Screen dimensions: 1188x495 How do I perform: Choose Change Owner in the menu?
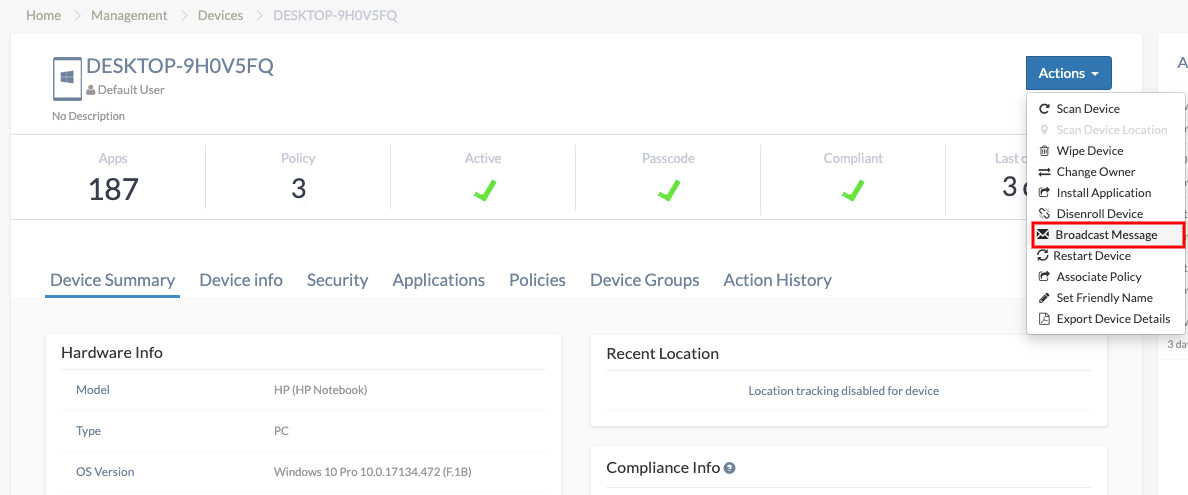1105,172
